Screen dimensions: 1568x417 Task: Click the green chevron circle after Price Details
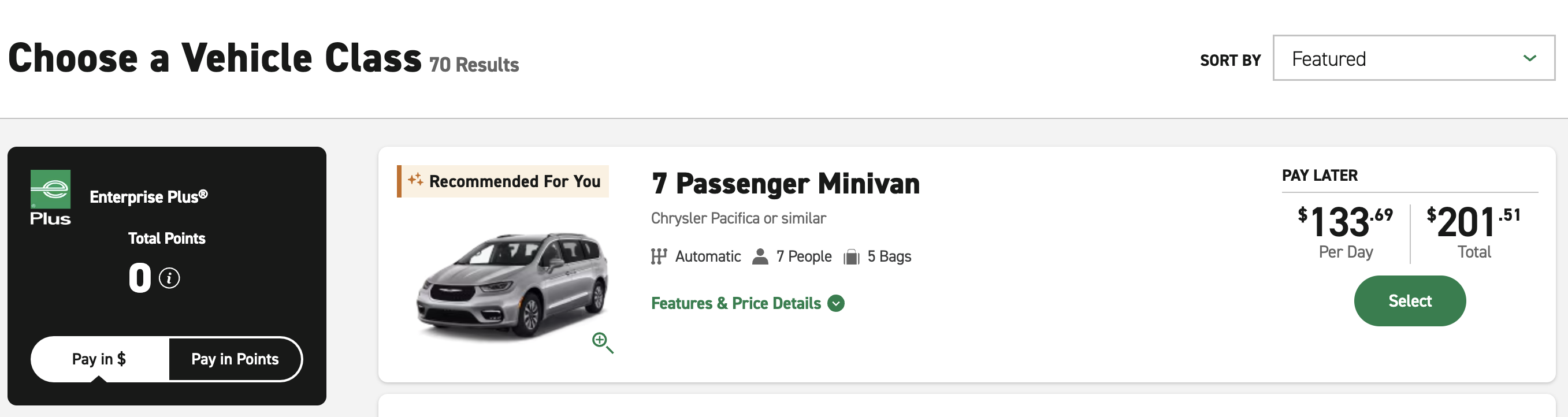837,303
